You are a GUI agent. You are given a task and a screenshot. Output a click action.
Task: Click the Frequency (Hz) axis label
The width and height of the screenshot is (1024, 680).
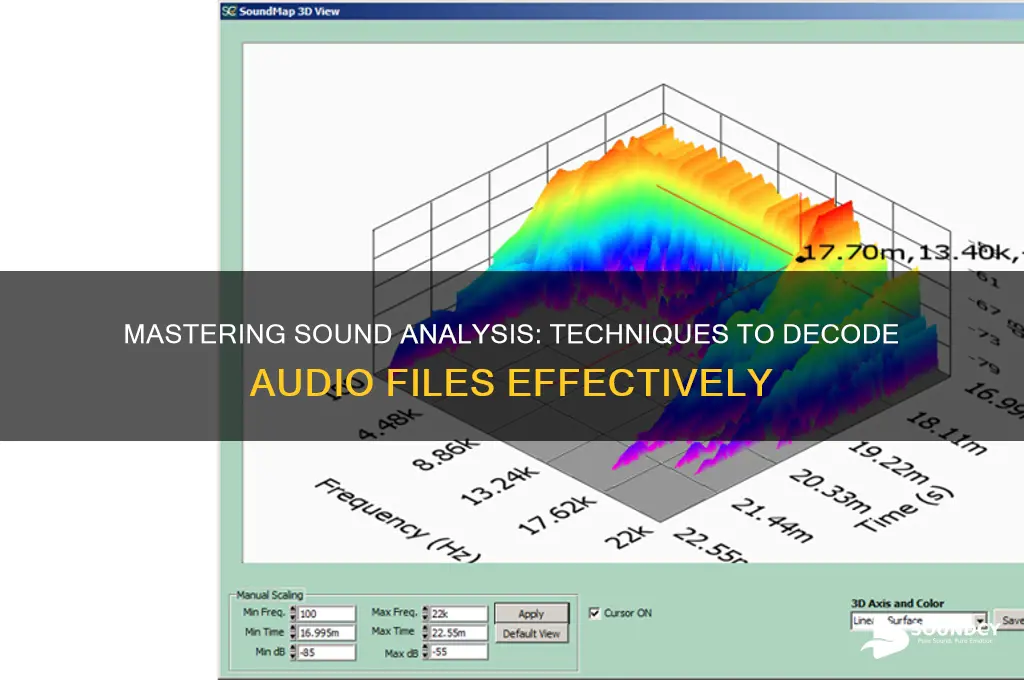tap(400, 521)
